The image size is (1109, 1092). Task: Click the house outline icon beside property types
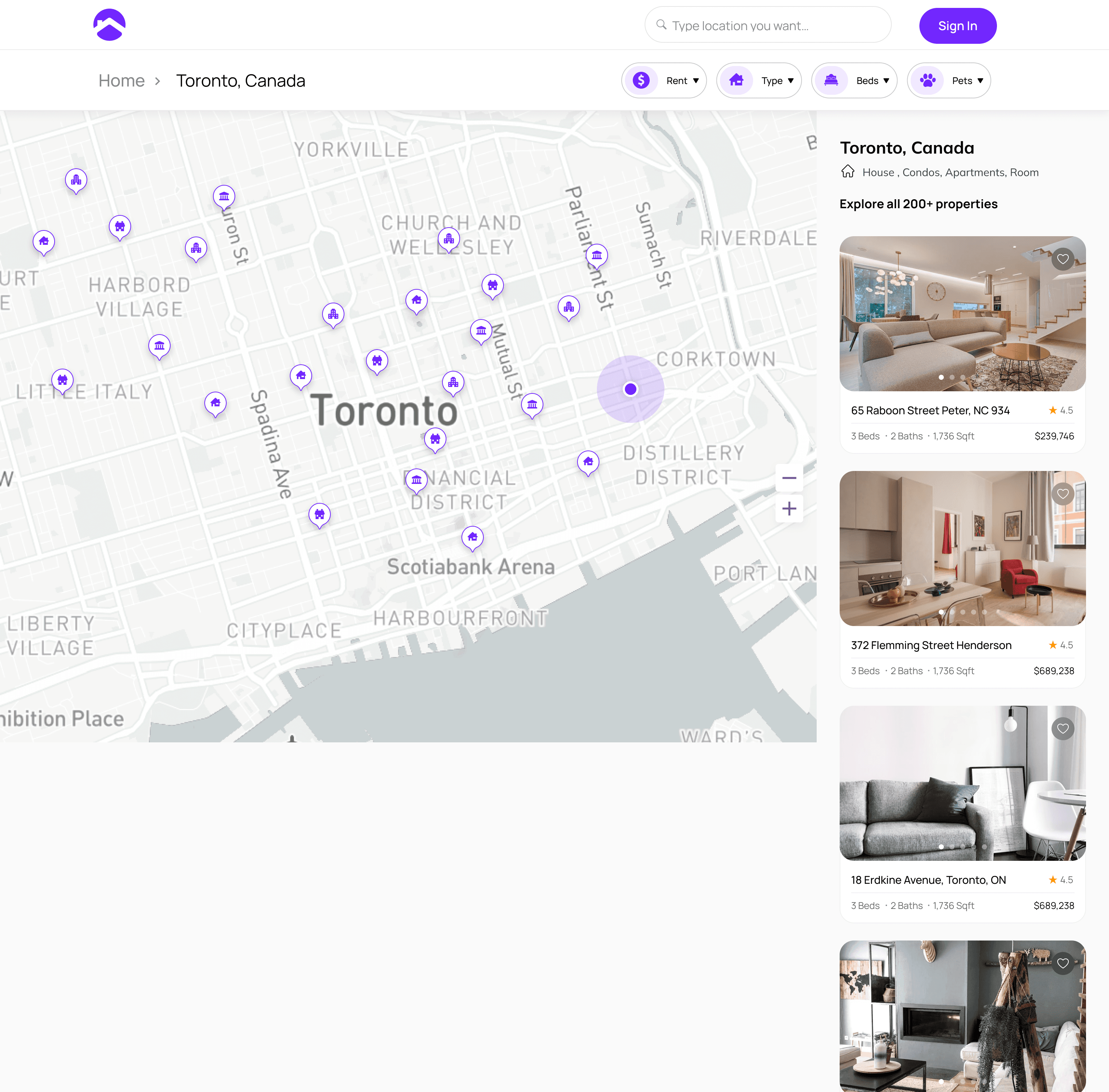point(848,172)
